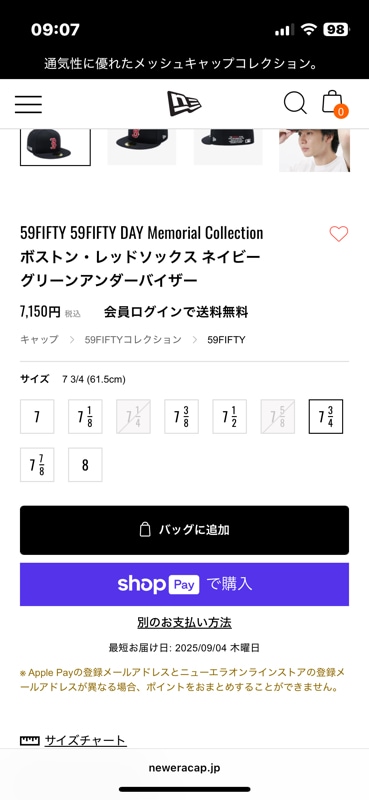
Task: View the model wearing cap thumbnail
Action: [x=314, y=150]
